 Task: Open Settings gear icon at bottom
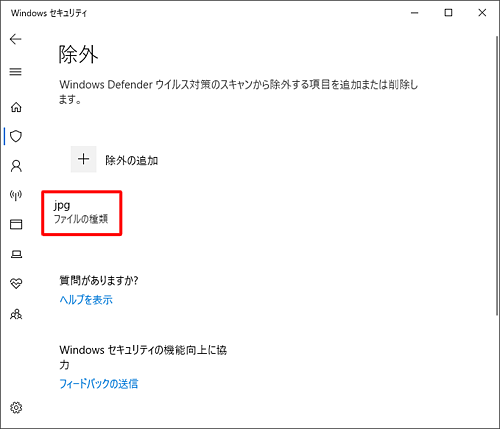pyautogui.click(x=16, y=408)
